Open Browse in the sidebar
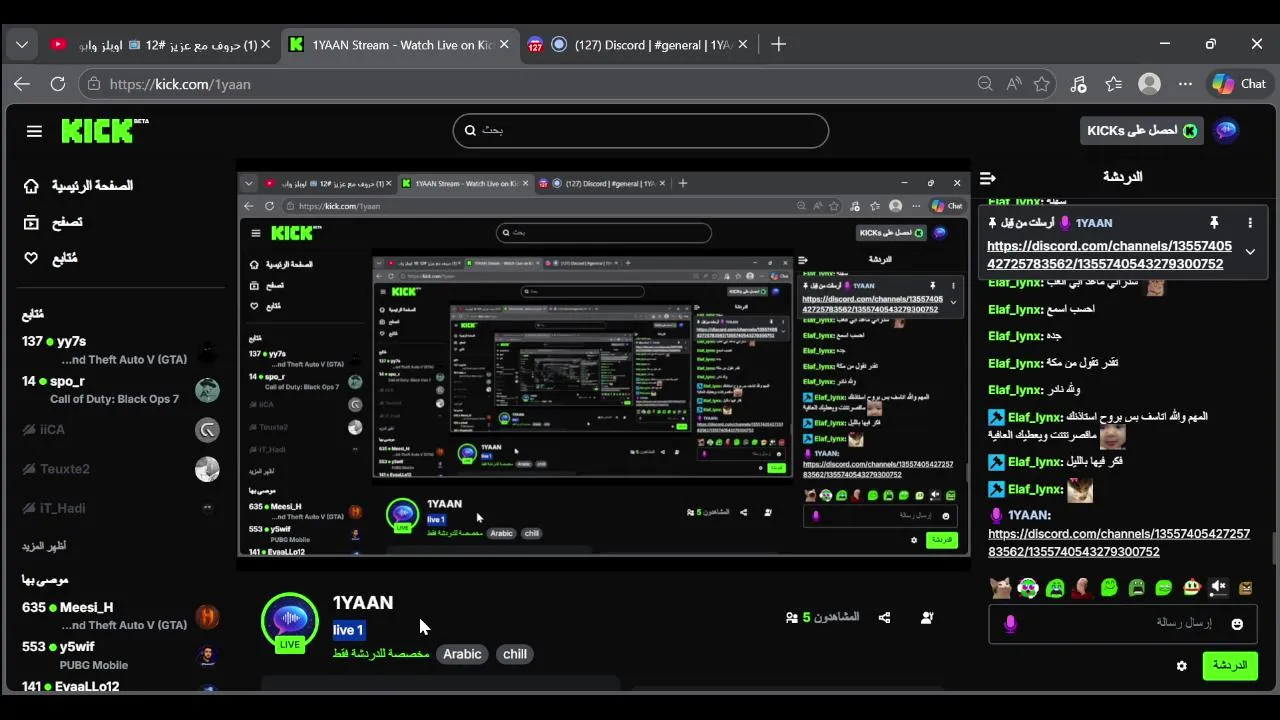Viewport: 1280px width, 720px height. tap(53, 222)
